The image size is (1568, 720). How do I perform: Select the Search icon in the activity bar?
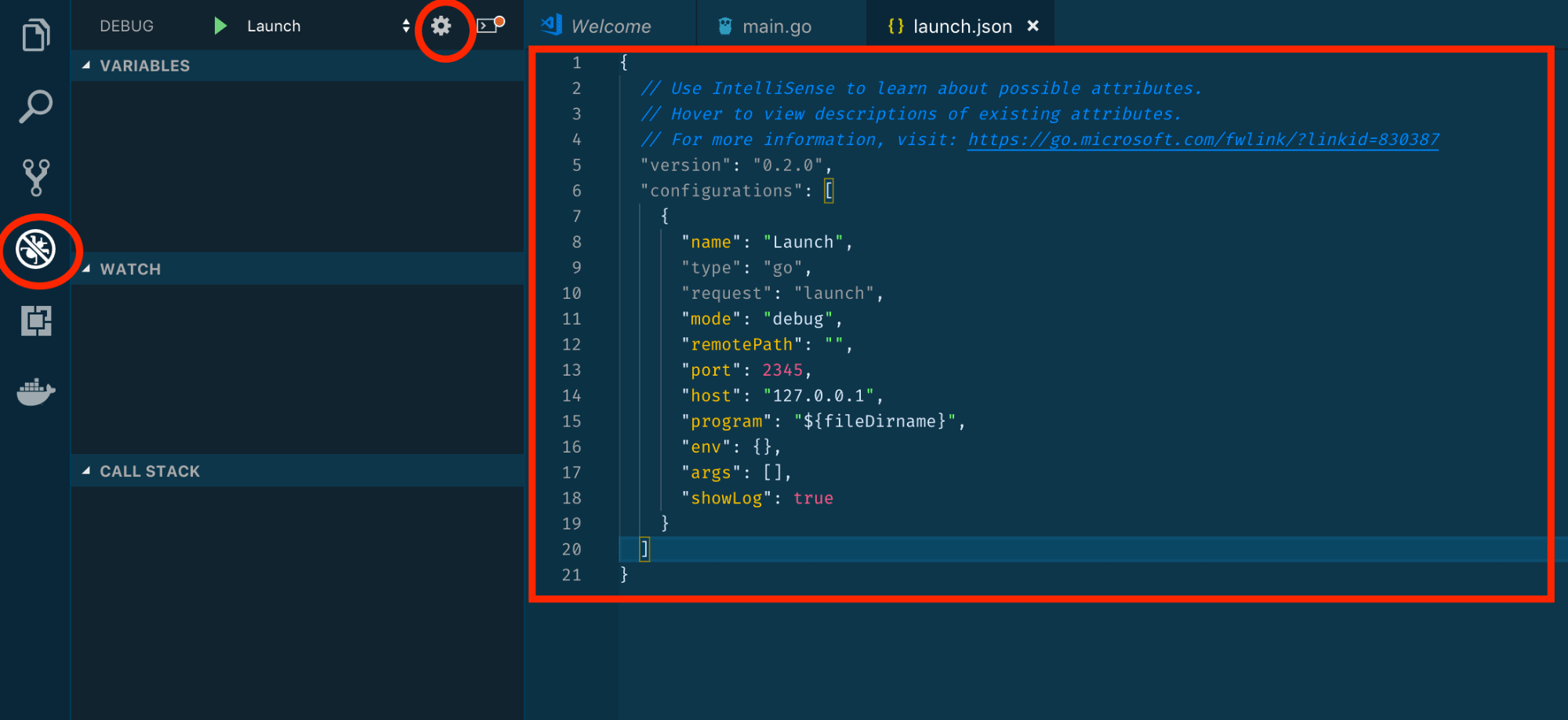(x=34, y=106)
